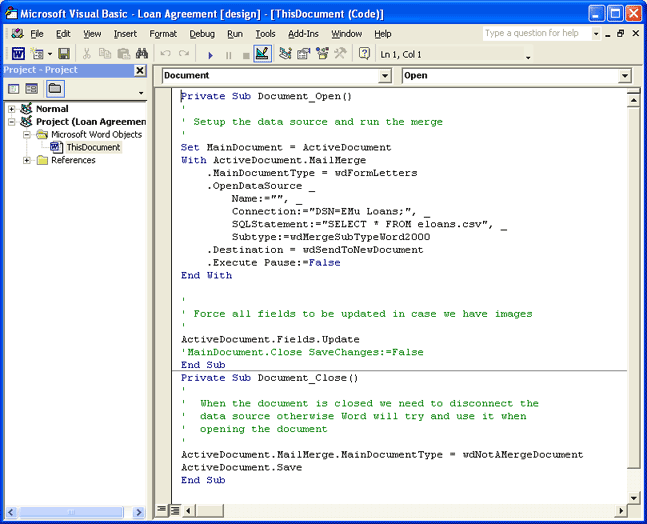Click View Code icon in Project panel
Image resolution: width=647 pixels, height=524 pixels.
14,89
